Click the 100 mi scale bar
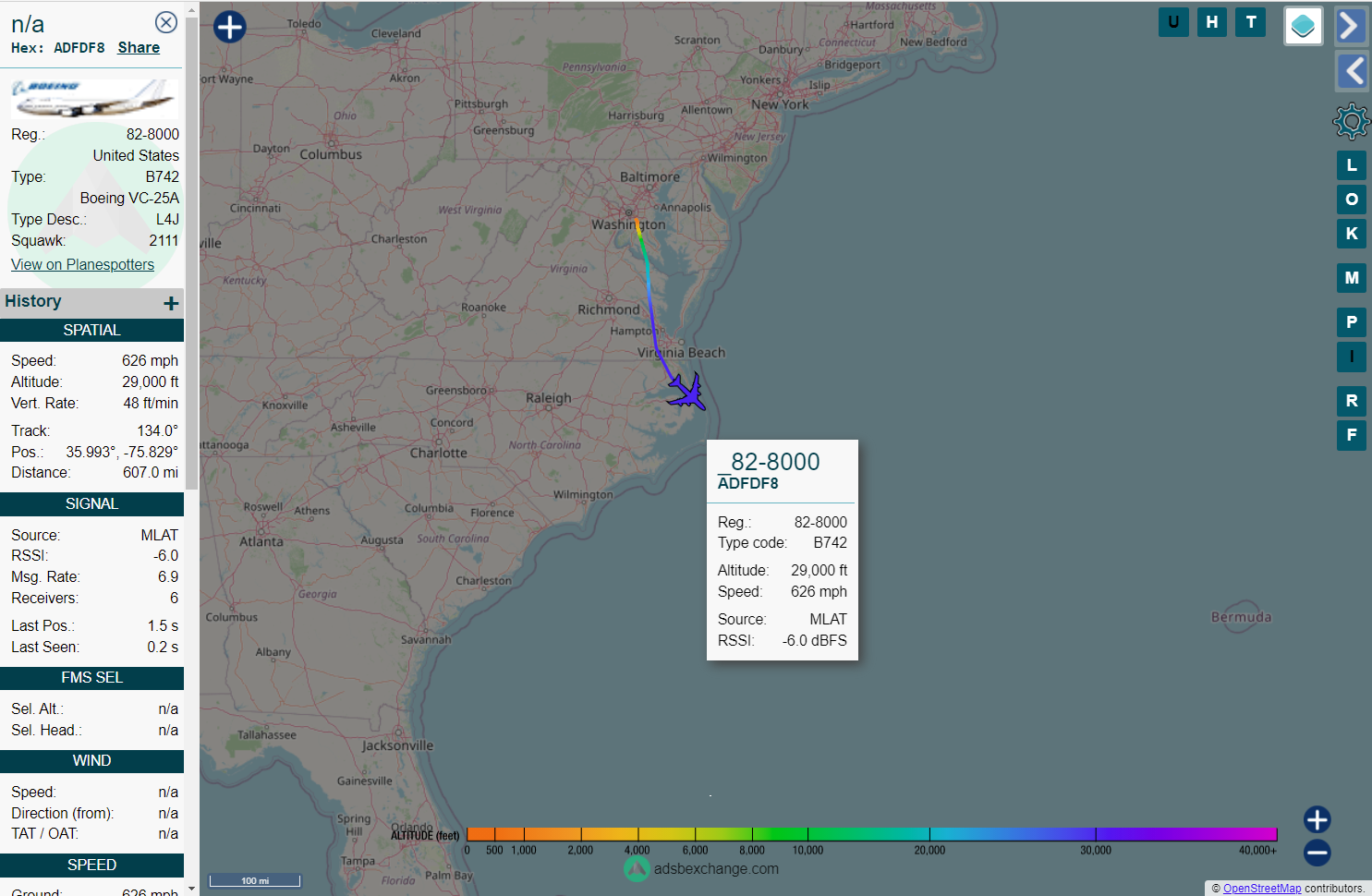Image resolution: width=1372 pixels, height=896 pixels. (x=255, y=880)
